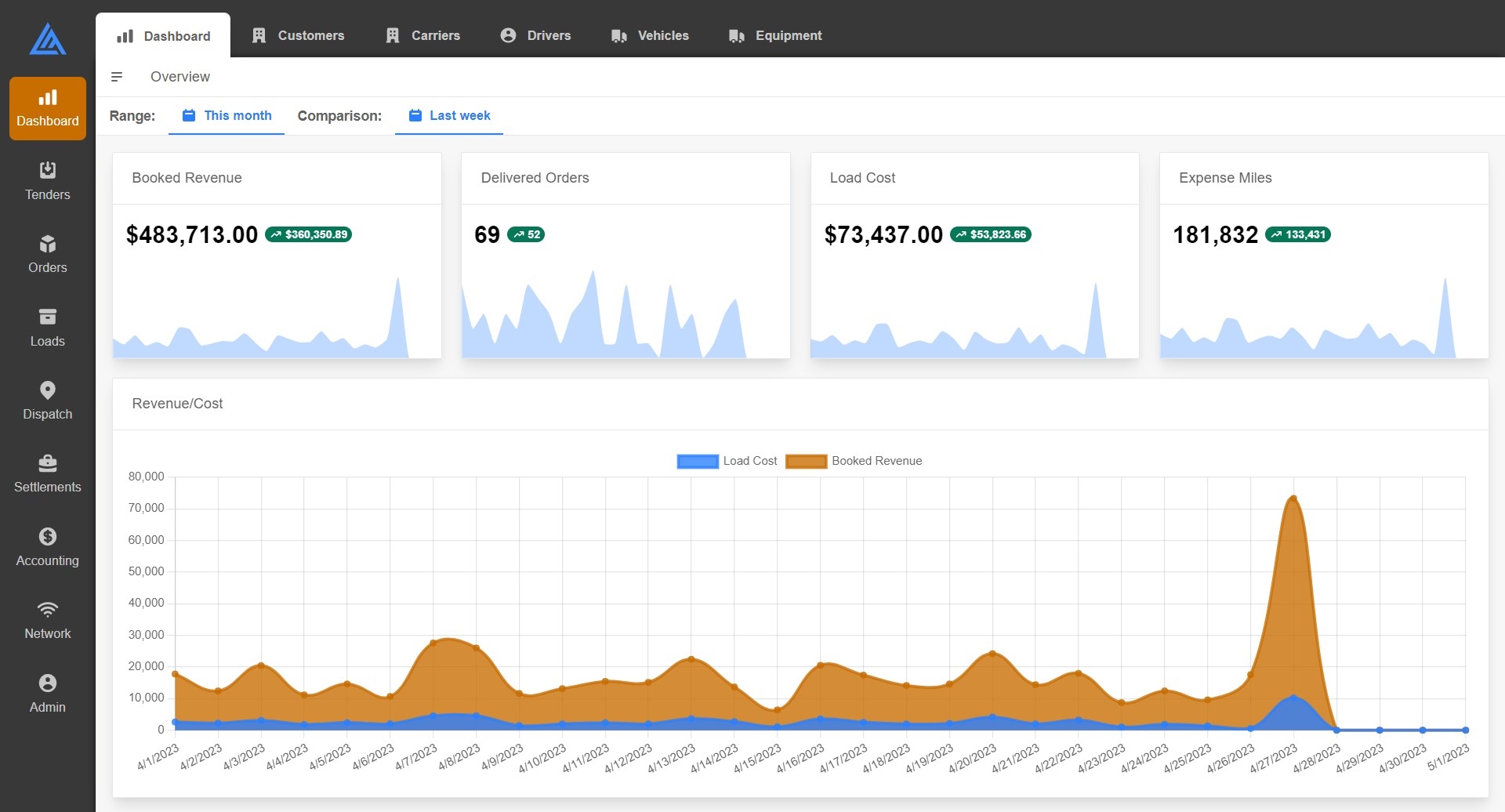This screenshot has width=1505, height=812.
Task: Toggle Load Cost legend series
Action: 727,461
